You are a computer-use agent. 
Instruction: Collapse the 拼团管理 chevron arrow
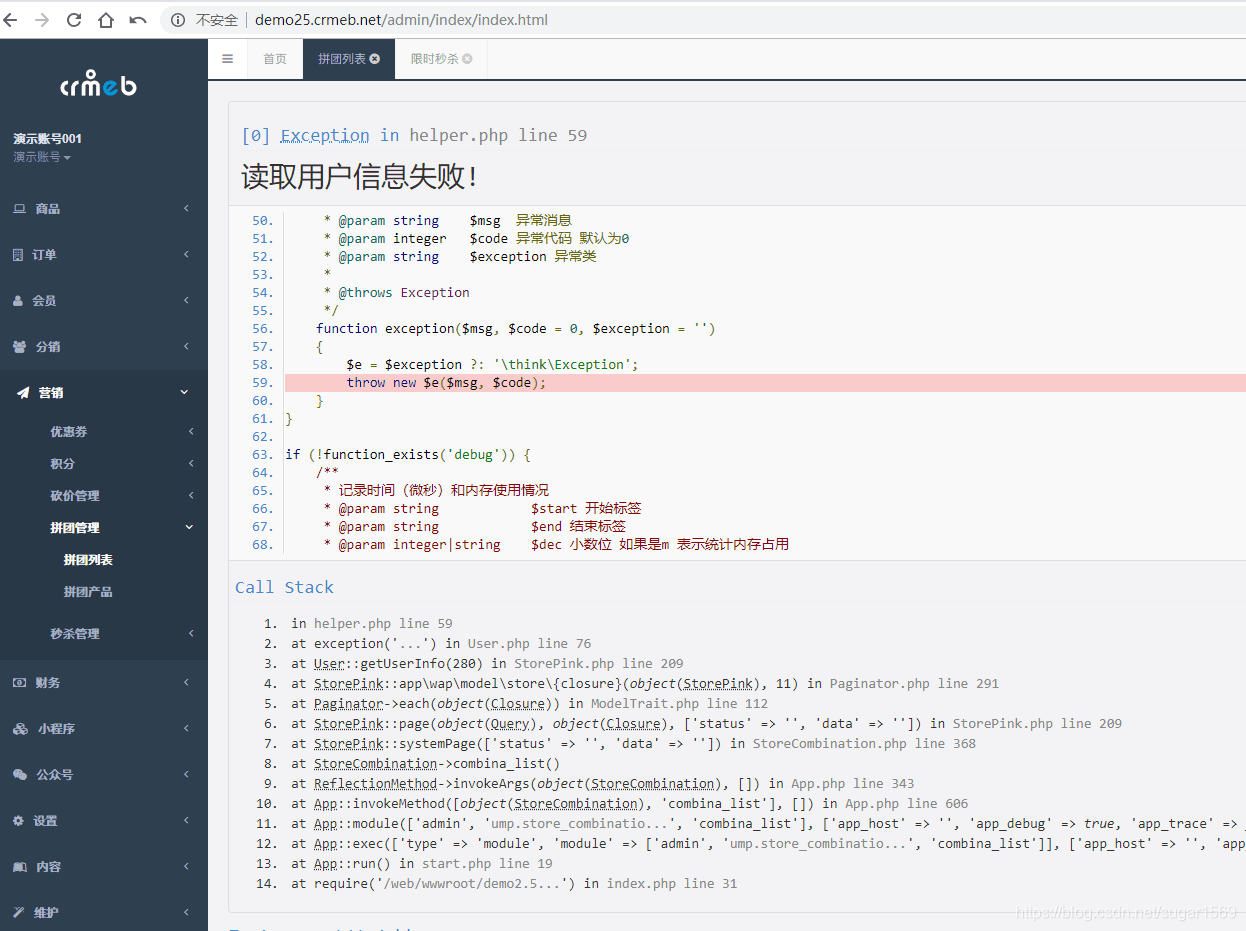click(x=190, y=527)
